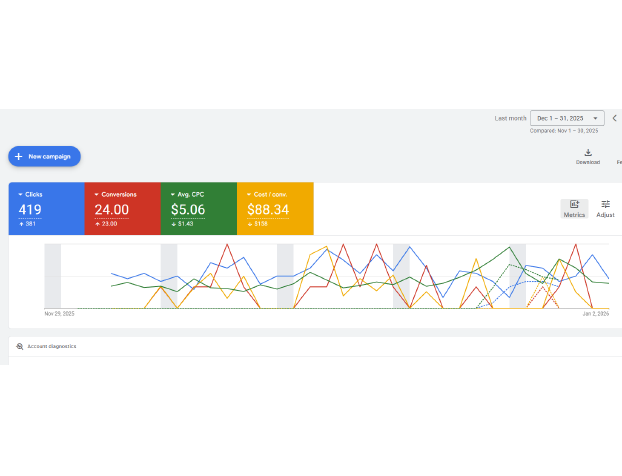Open the Dec 1 – 31, 2025 date dropdown
The height and width of the screenshot is (476, 622).
[x=567, y=118]
